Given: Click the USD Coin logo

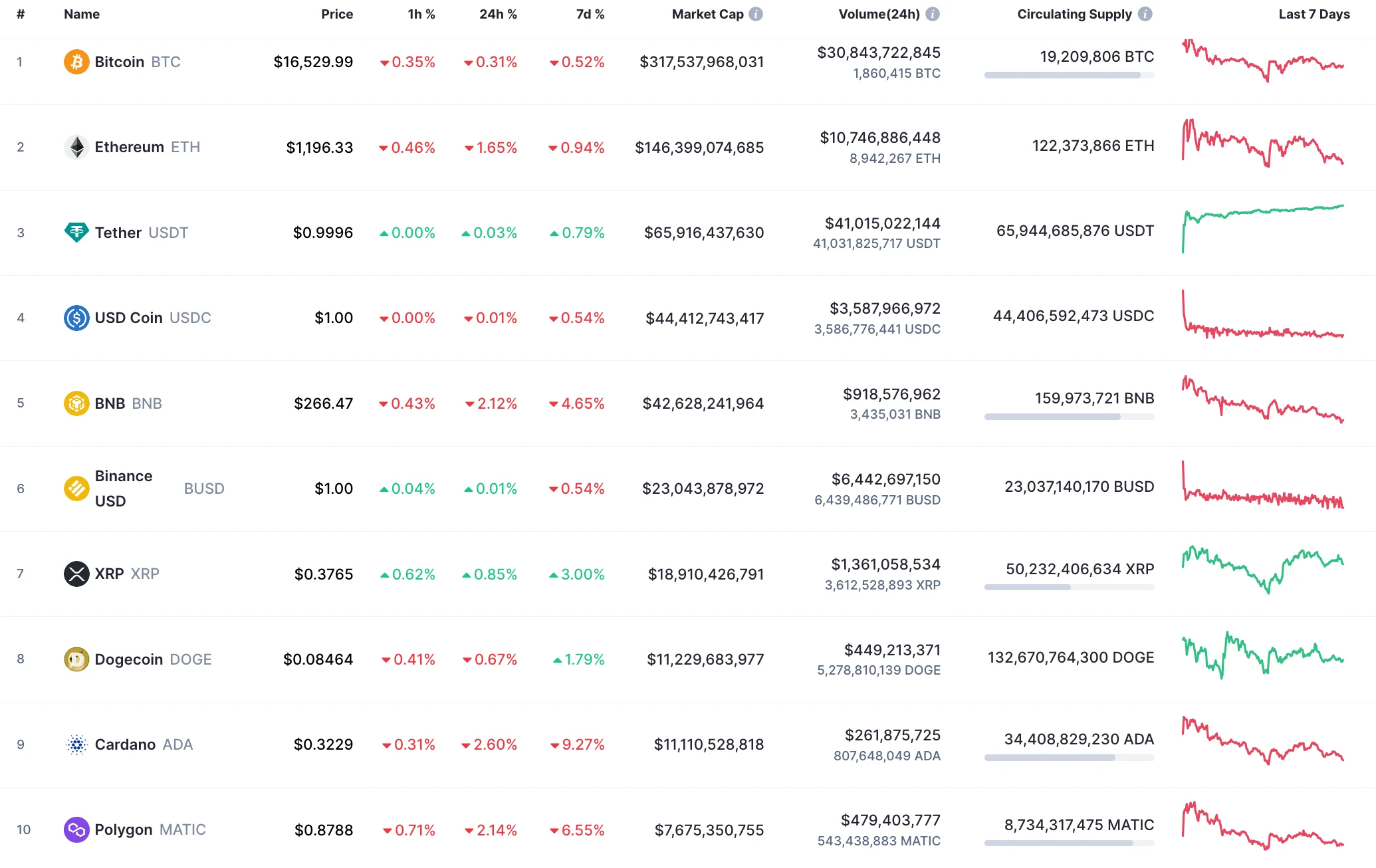Looking at the screenshot, I should pos(77,318).
